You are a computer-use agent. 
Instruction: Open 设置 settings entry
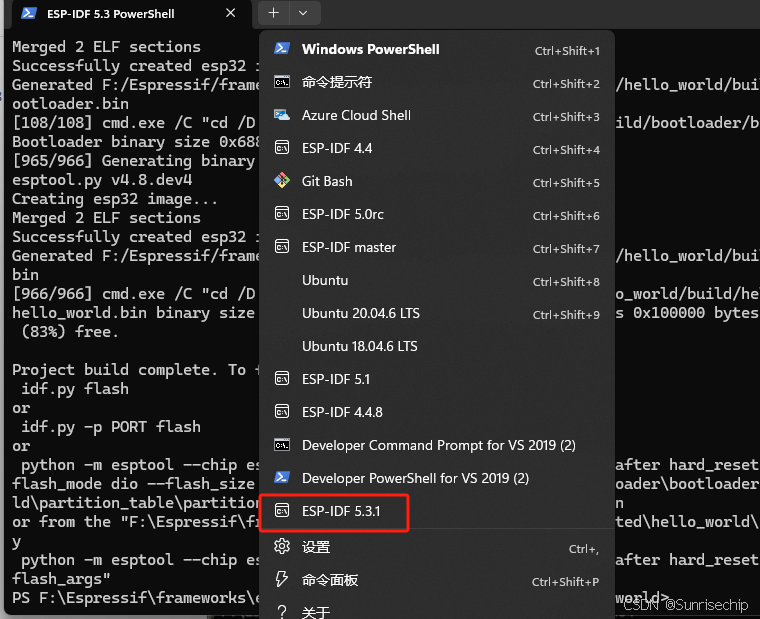(437, 547)
